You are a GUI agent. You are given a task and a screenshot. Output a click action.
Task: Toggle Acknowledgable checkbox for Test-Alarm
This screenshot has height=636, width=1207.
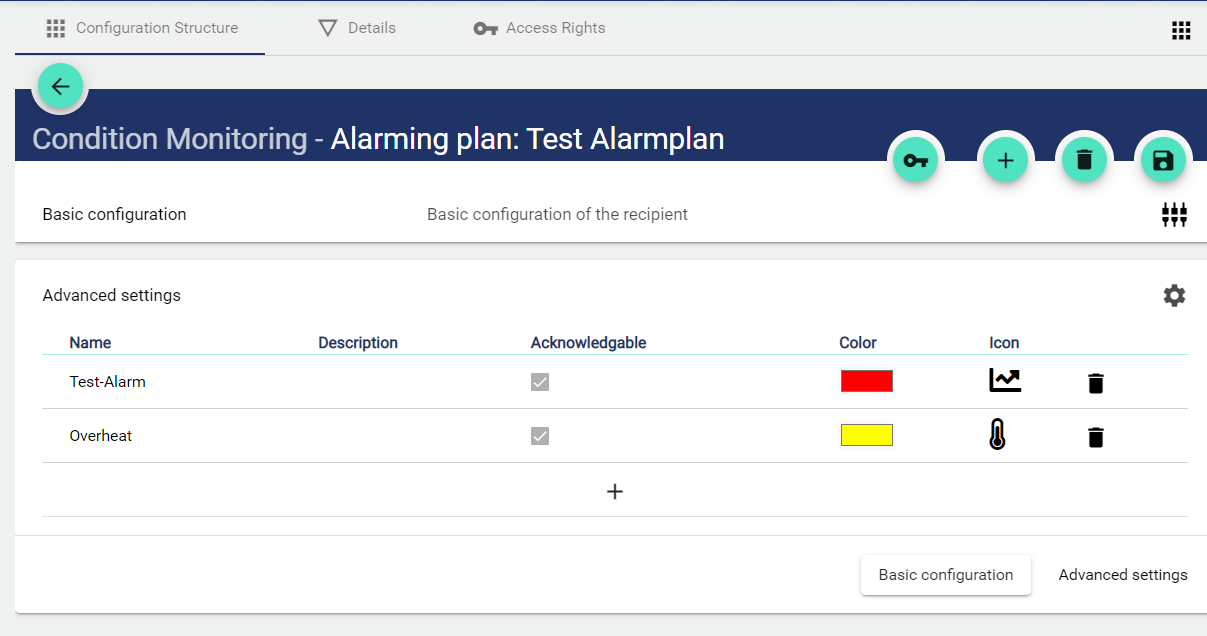pyautogui.click(x=540, y=382)
